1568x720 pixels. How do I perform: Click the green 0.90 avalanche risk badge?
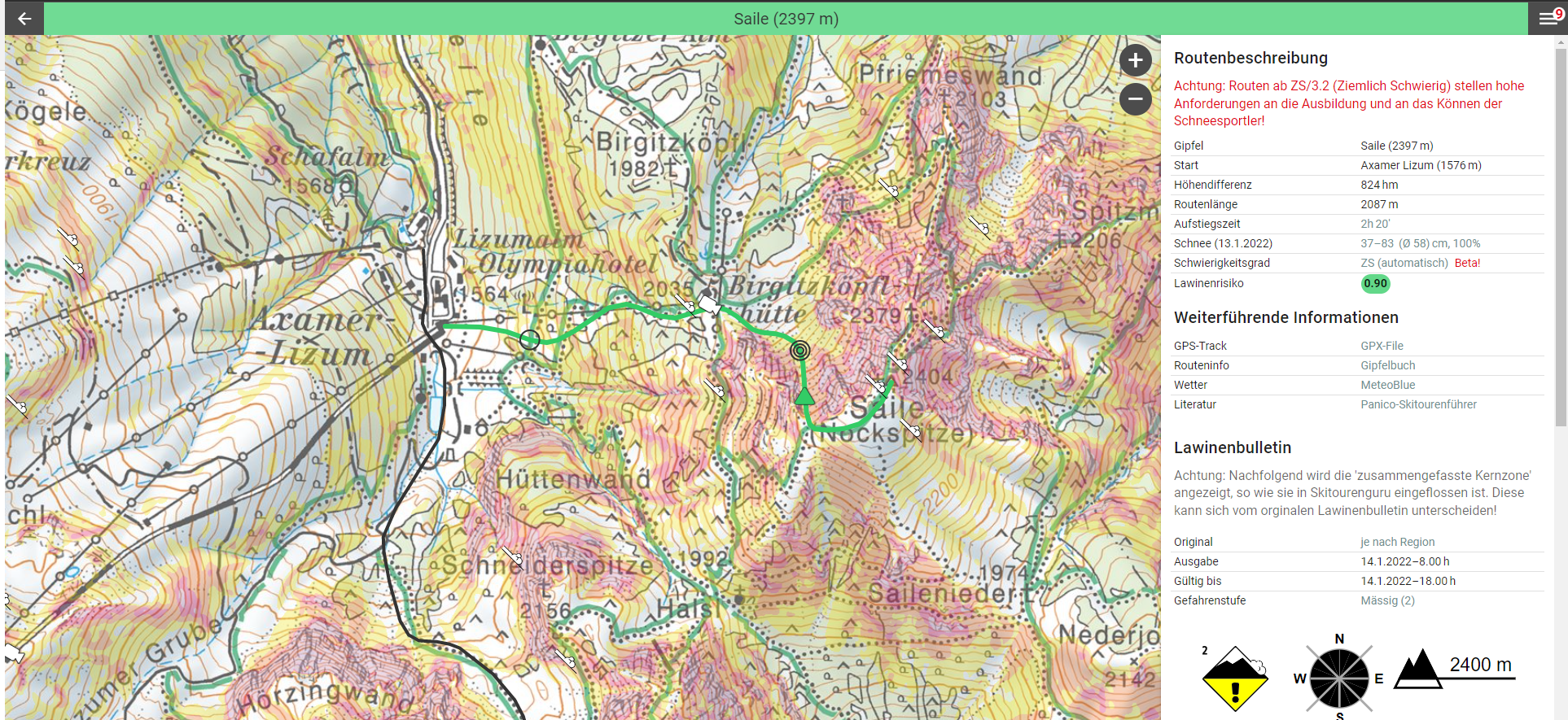(x=1375, y=283)
